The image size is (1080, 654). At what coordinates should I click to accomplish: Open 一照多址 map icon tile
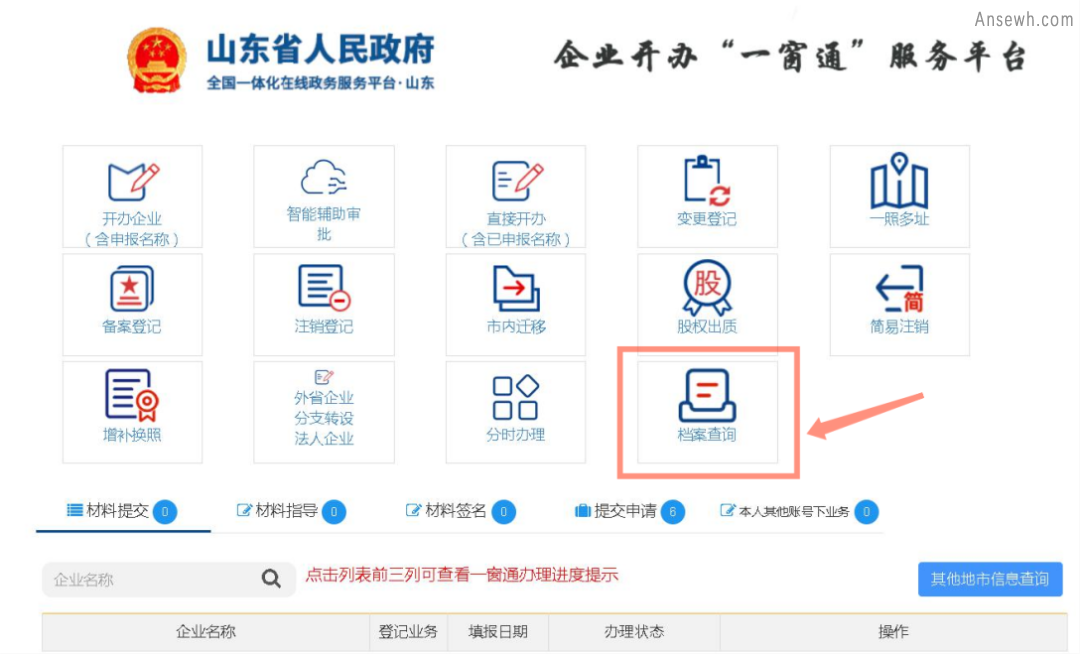pos(900,197)
